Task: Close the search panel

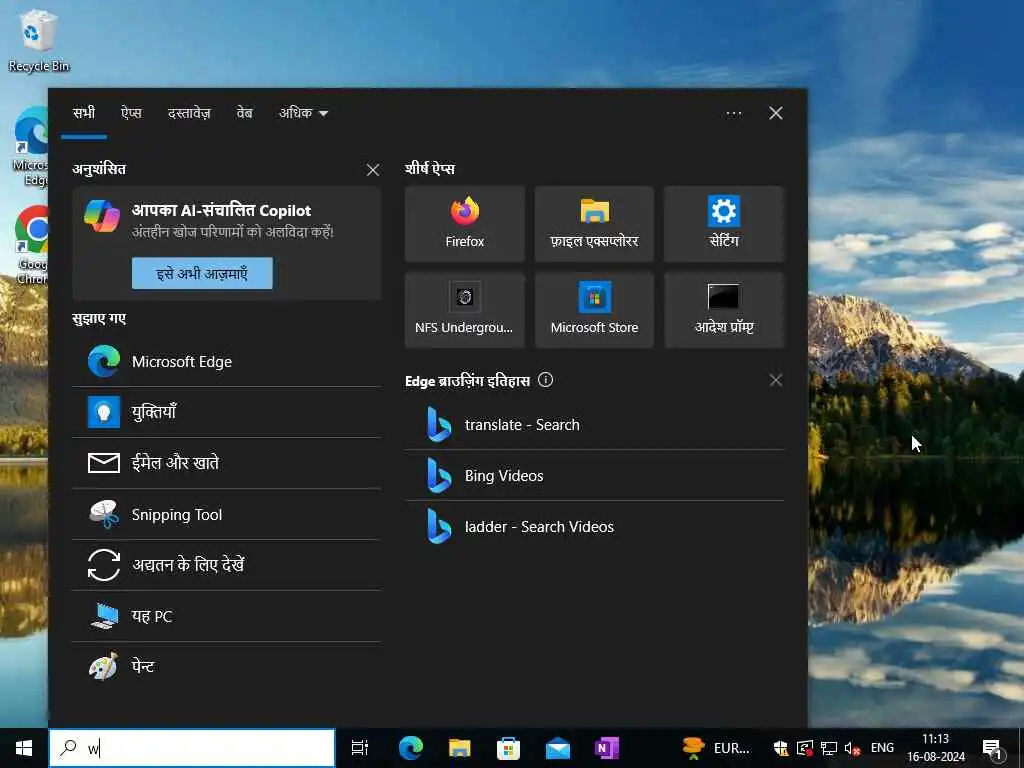Action: tap(776, 114)
